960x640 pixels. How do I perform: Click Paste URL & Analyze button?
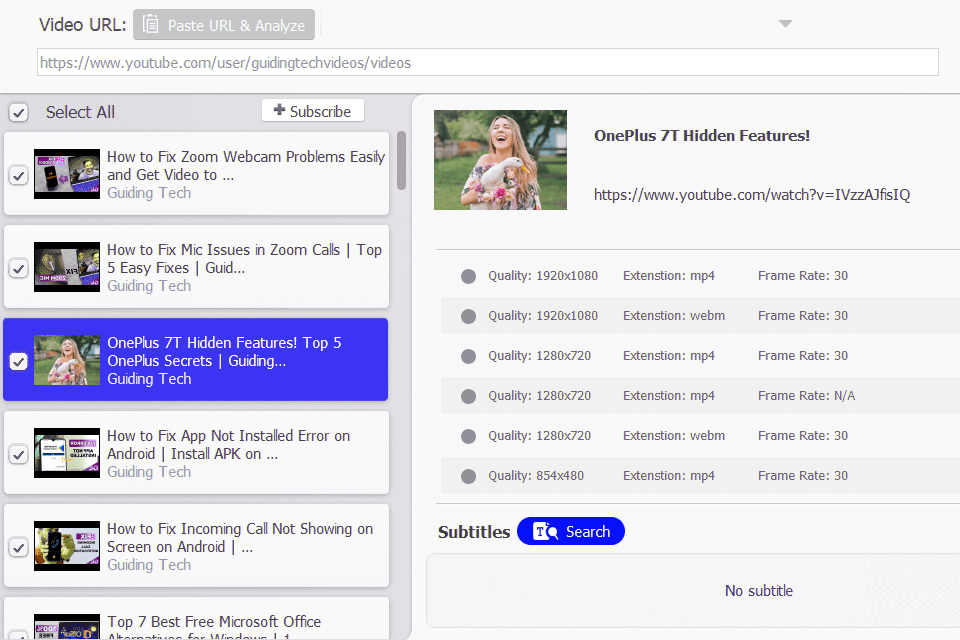[224, 24]
